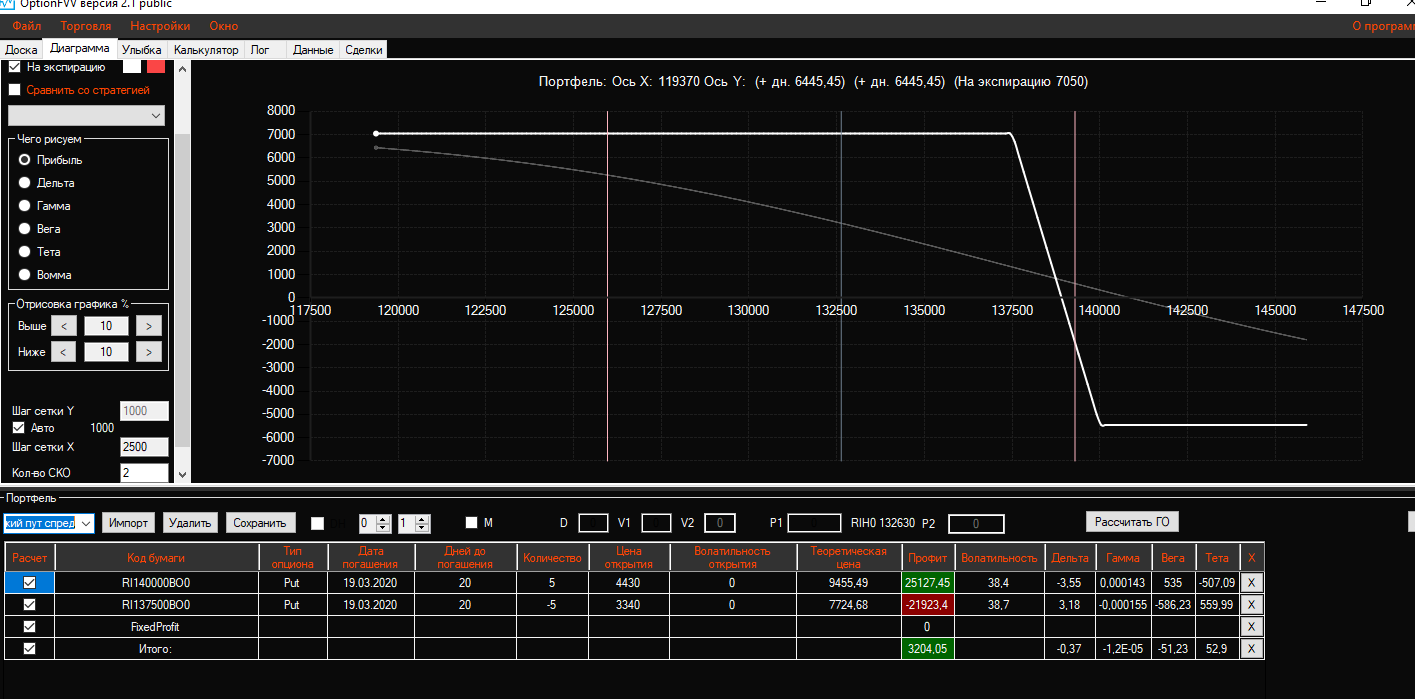Open the Файл menu

click(27, 26)
